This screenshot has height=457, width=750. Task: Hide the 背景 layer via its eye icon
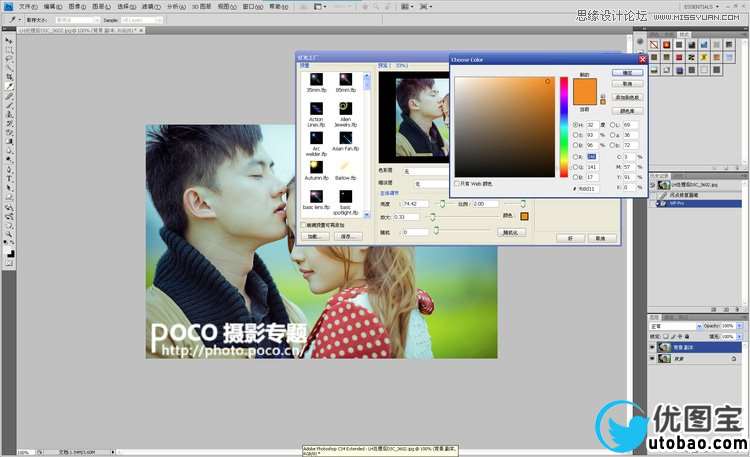pyautogui.click(x=652, y=358)
